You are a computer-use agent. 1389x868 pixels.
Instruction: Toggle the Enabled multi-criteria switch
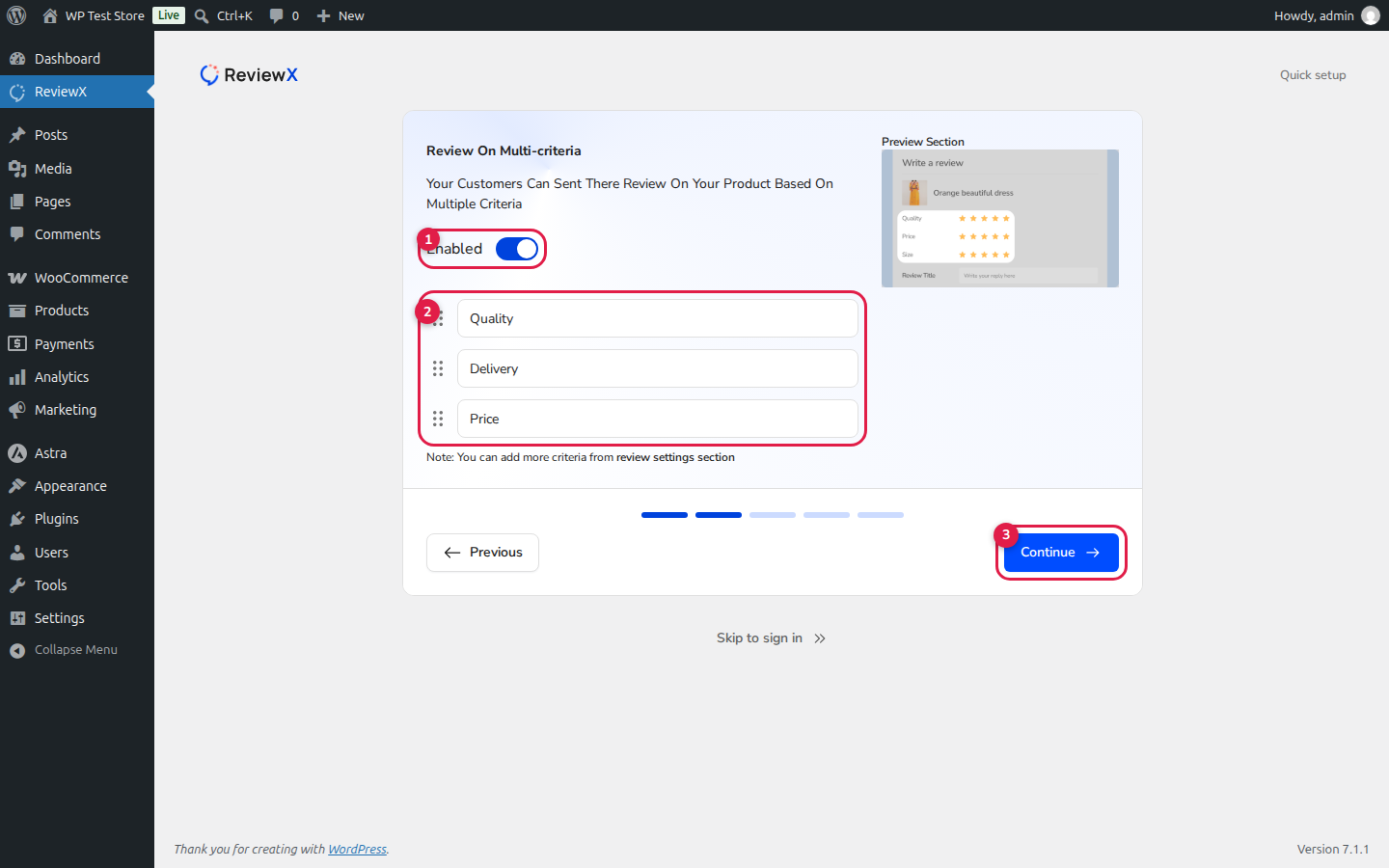[517, 249]
